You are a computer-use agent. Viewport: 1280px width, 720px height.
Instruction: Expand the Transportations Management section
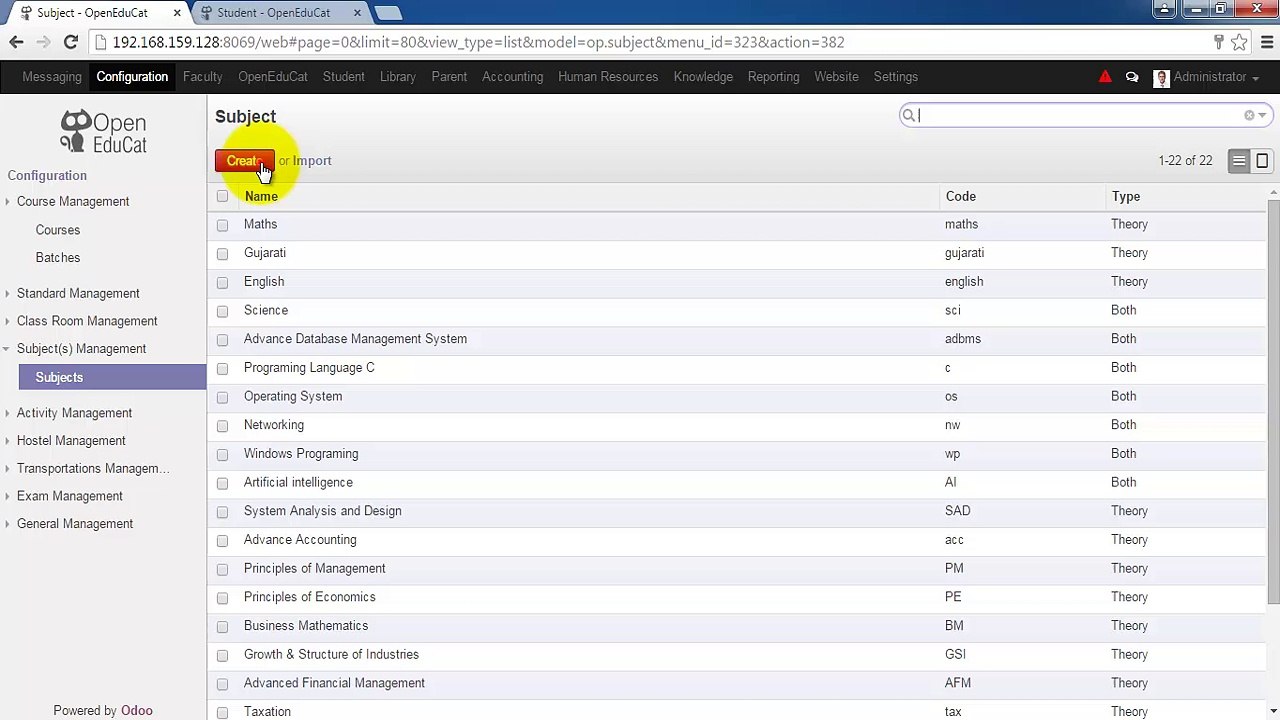[x=93, y=468]
